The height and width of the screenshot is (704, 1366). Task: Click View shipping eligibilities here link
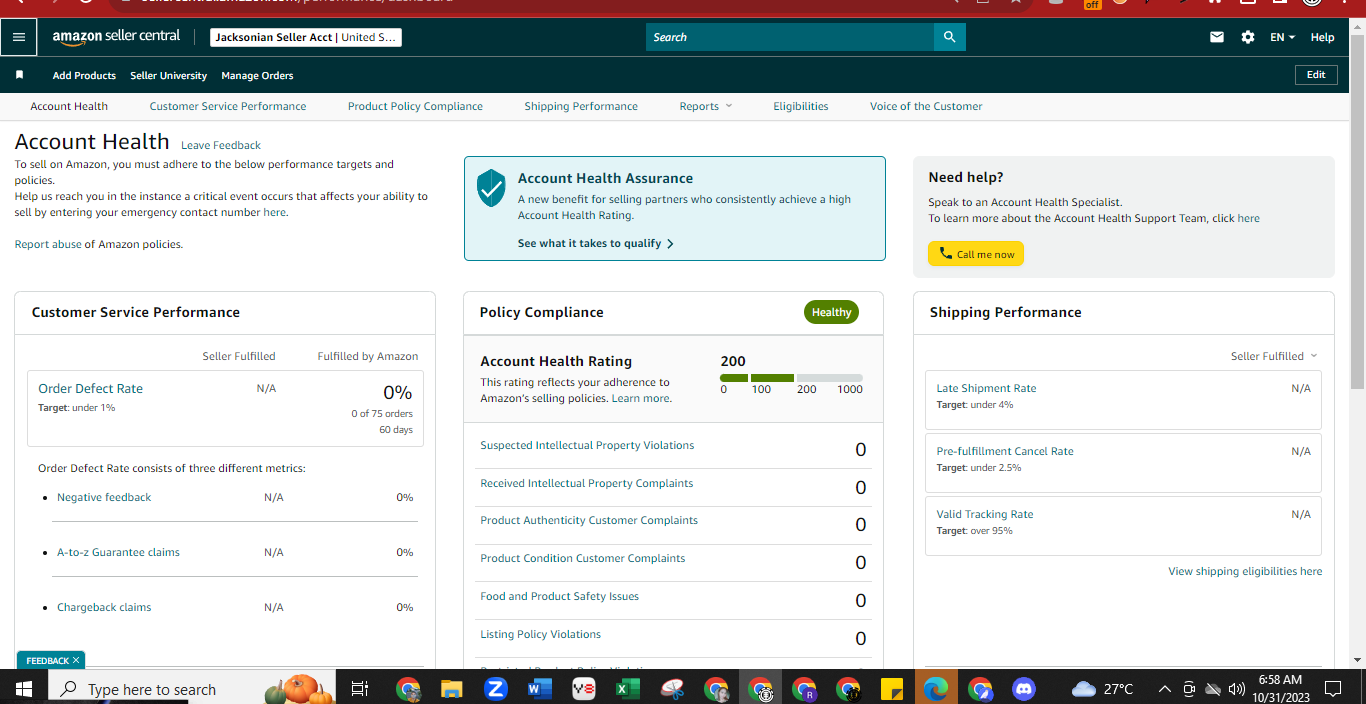(1245, 571)
